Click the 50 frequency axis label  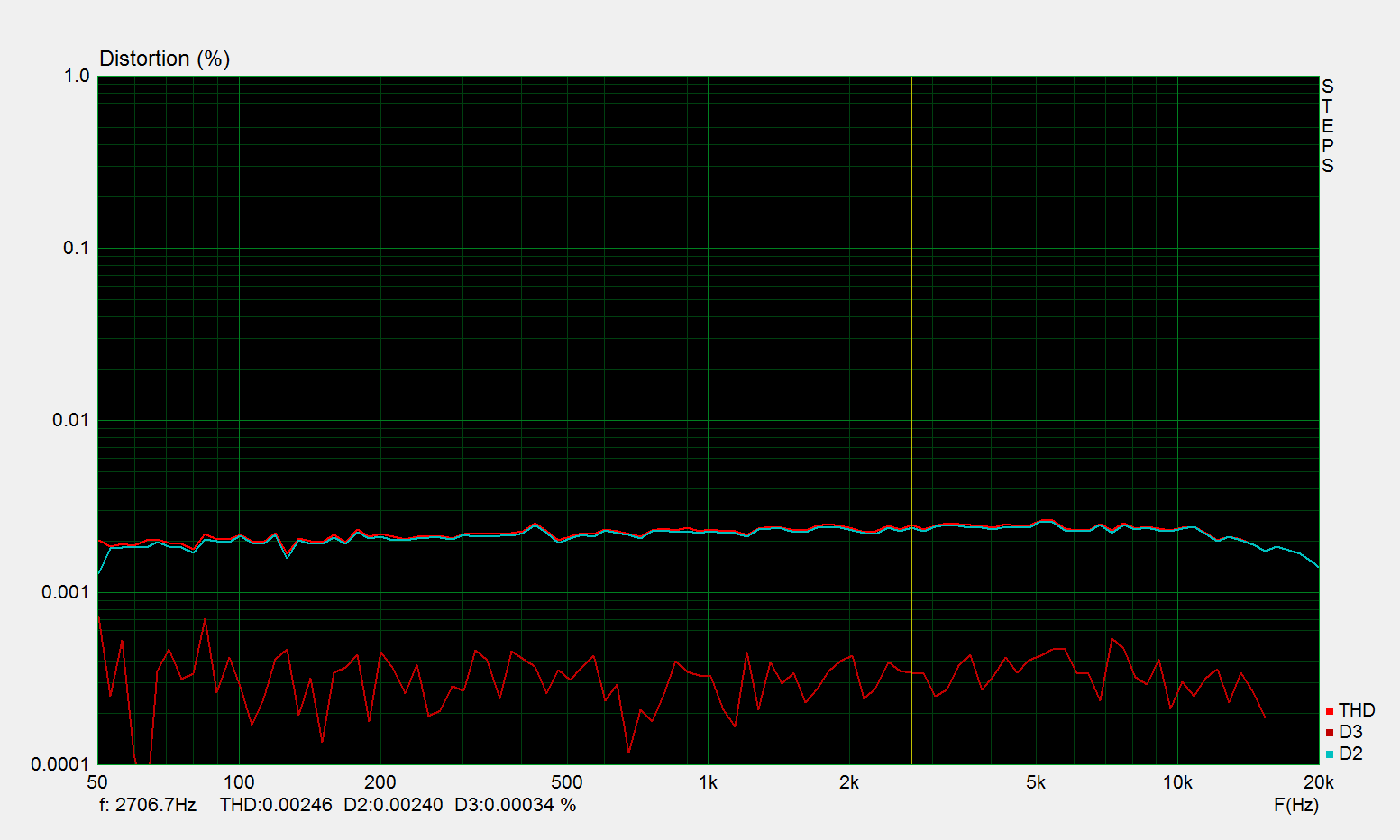click(x=97, y=782)
